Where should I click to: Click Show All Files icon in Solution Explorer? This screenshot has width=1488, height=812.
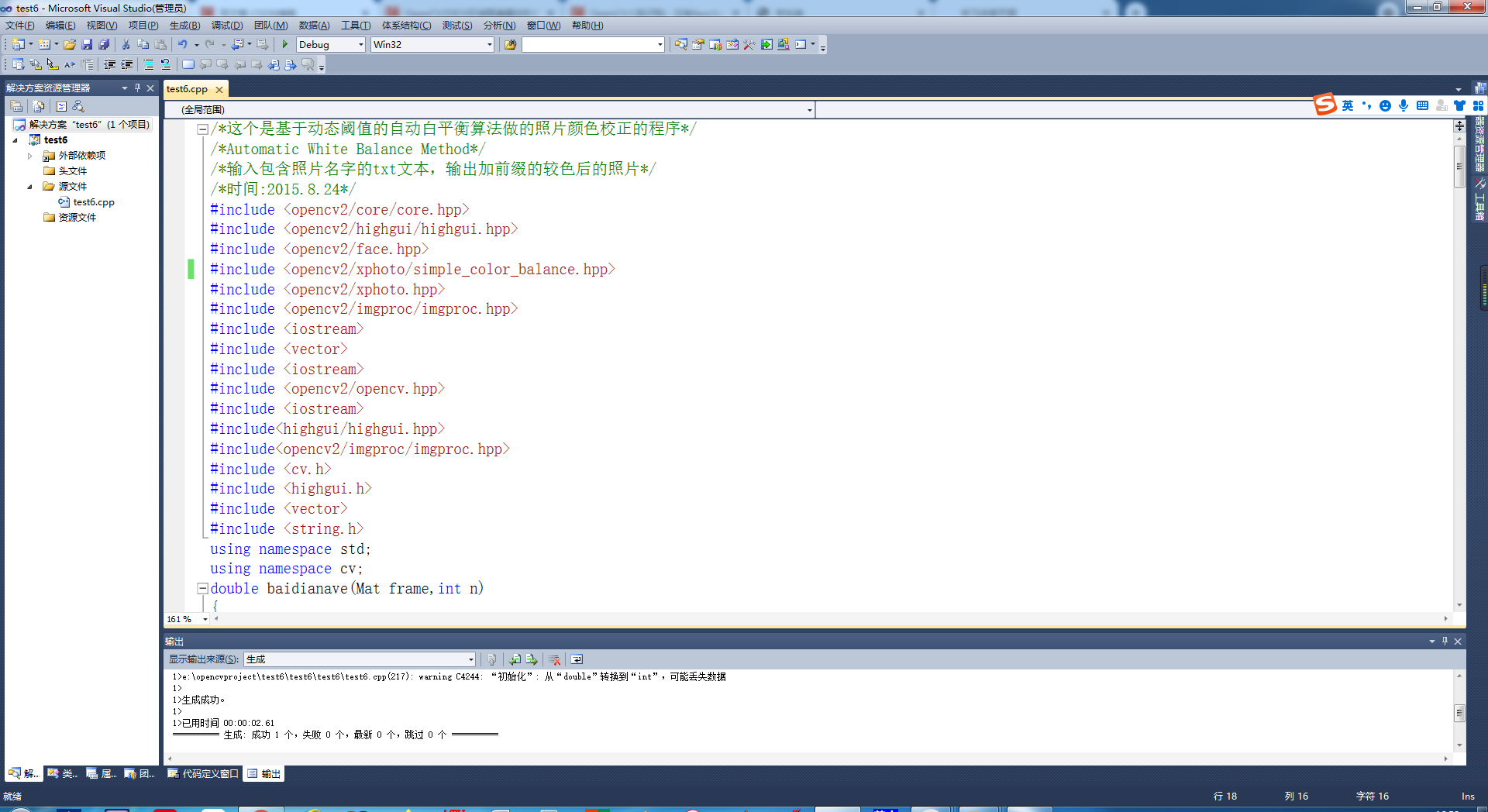pyautogui.click(x=39, y=106)
